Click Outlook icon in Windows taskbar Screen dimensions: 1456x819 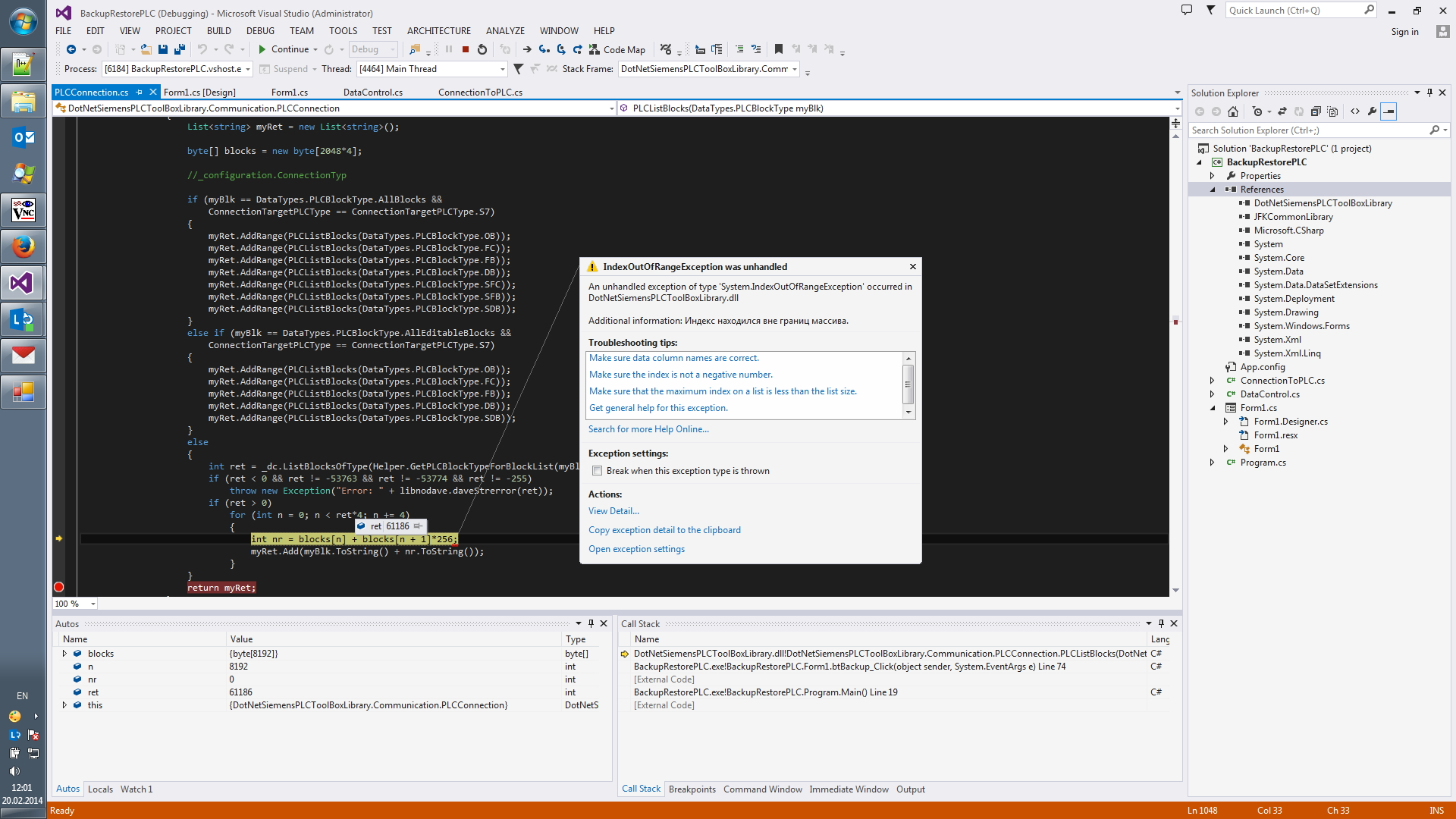pyautogui.click(x=23, y=138)
